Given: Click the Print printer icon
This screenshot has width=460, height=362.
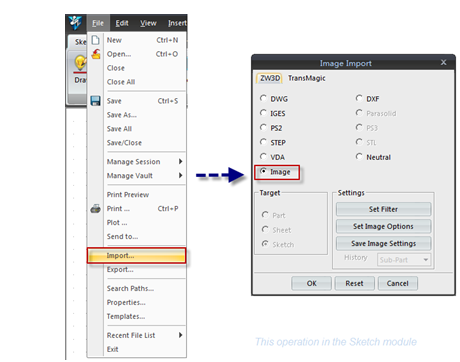Looking at the screenshot, I should (x=96, y=209).
